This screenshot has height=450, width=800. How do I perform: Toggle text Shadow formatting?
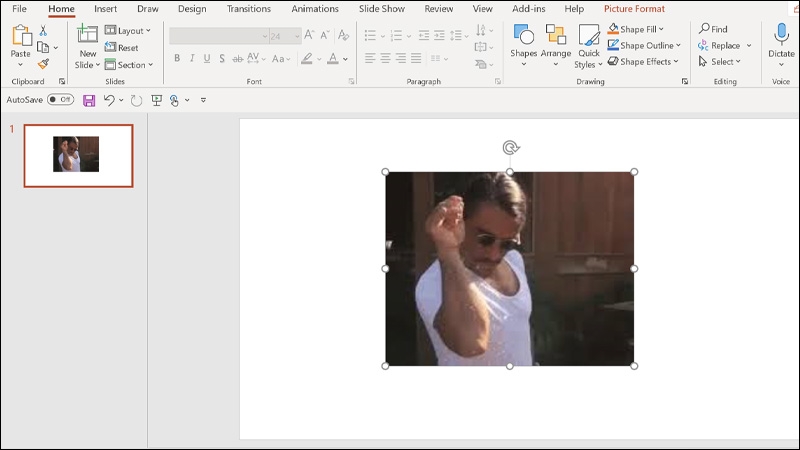pos(222,58)
